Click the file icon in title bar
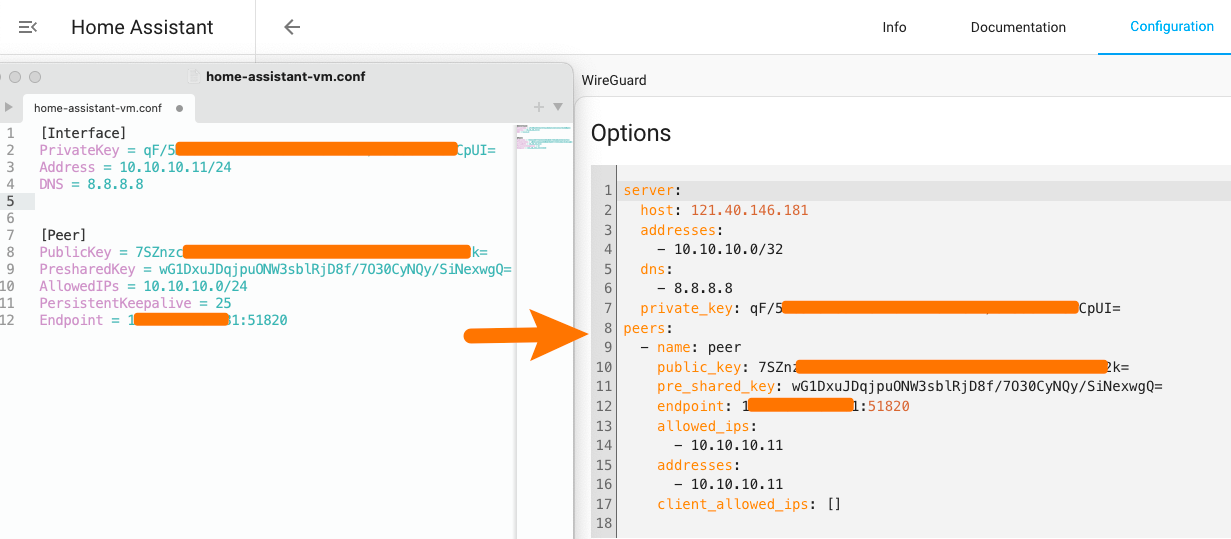Image resolution: width=1231 pixels, height=539 pixels. 196,77
